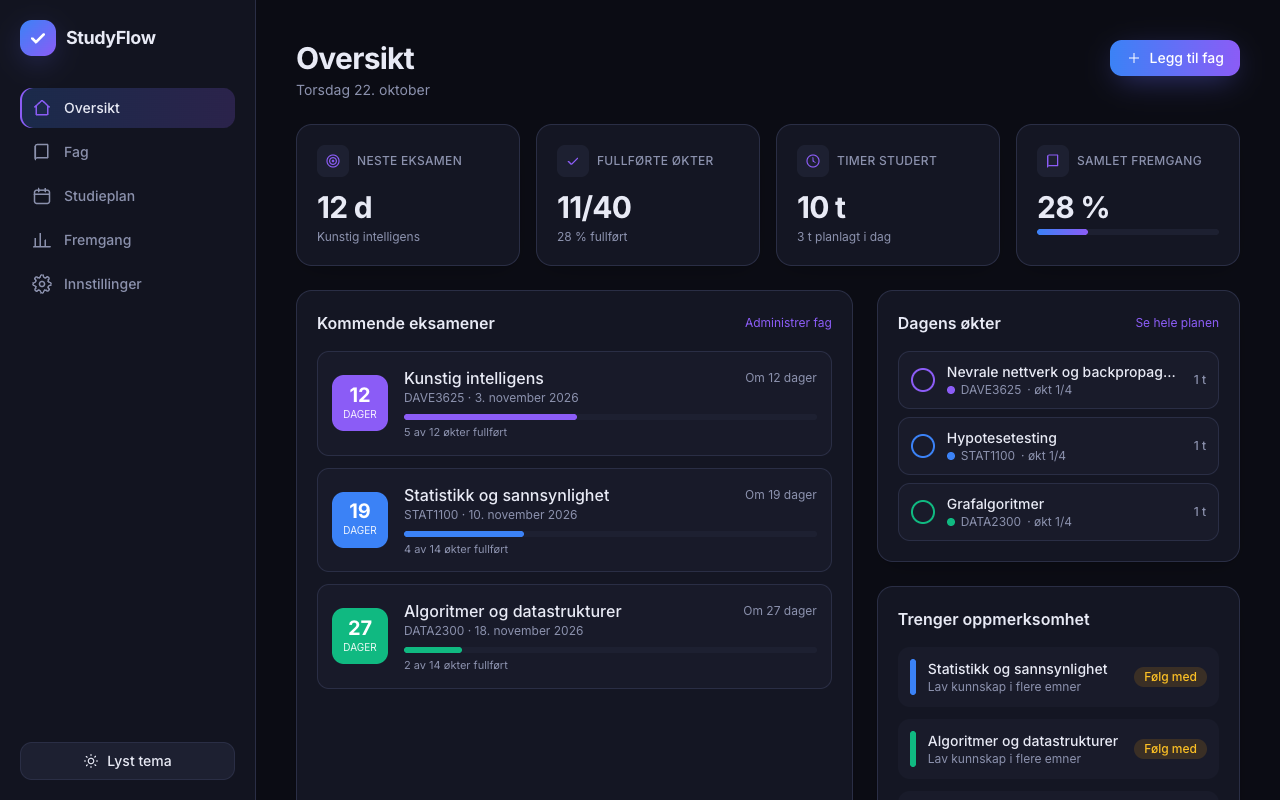1280x800 pixels.
Task: Toggle to Lyst tema
Action: [x=127, y=761]
